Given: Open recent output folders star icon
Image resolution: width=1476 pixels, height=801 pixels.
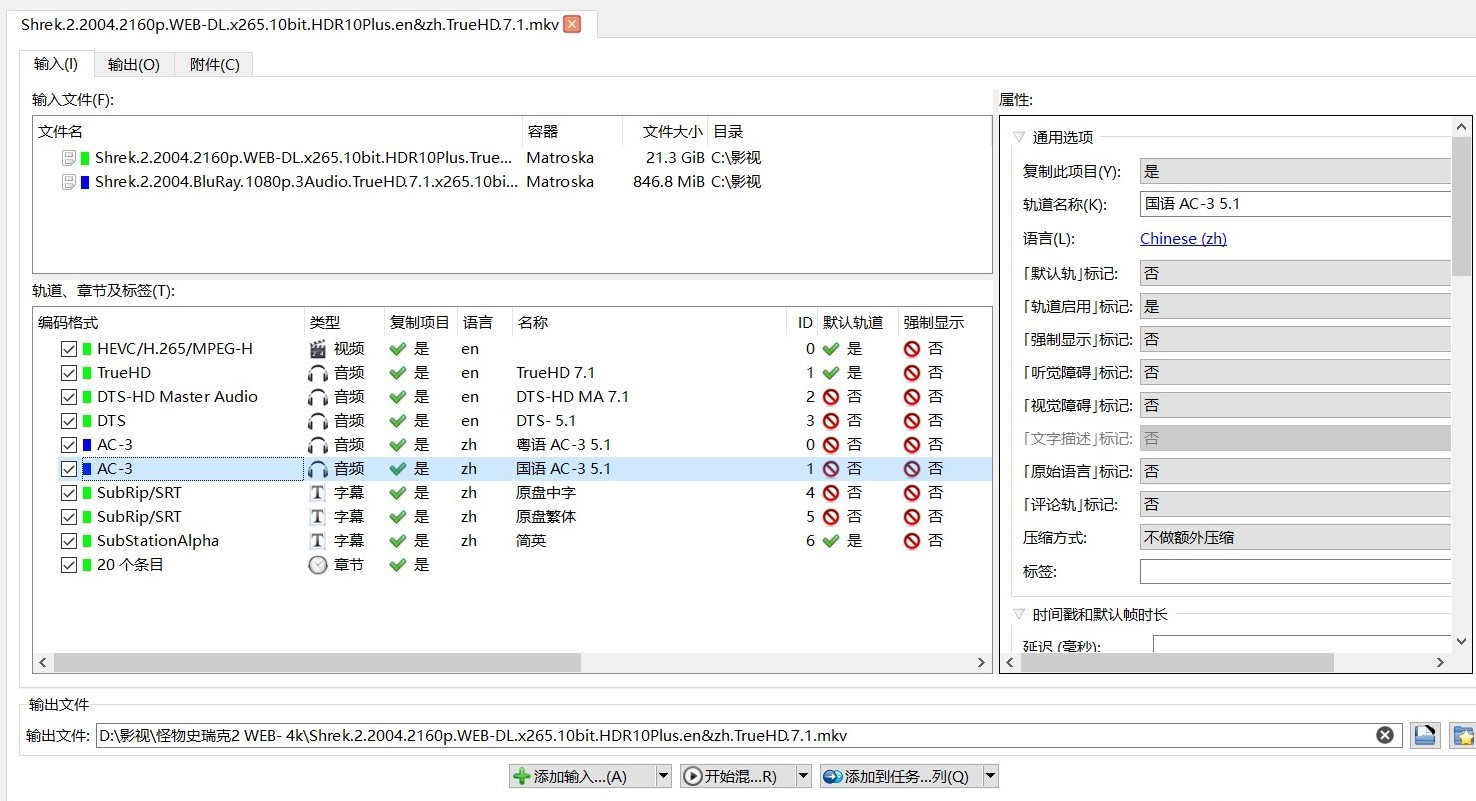Looking at the screenshot, I should coord(1462,736).
